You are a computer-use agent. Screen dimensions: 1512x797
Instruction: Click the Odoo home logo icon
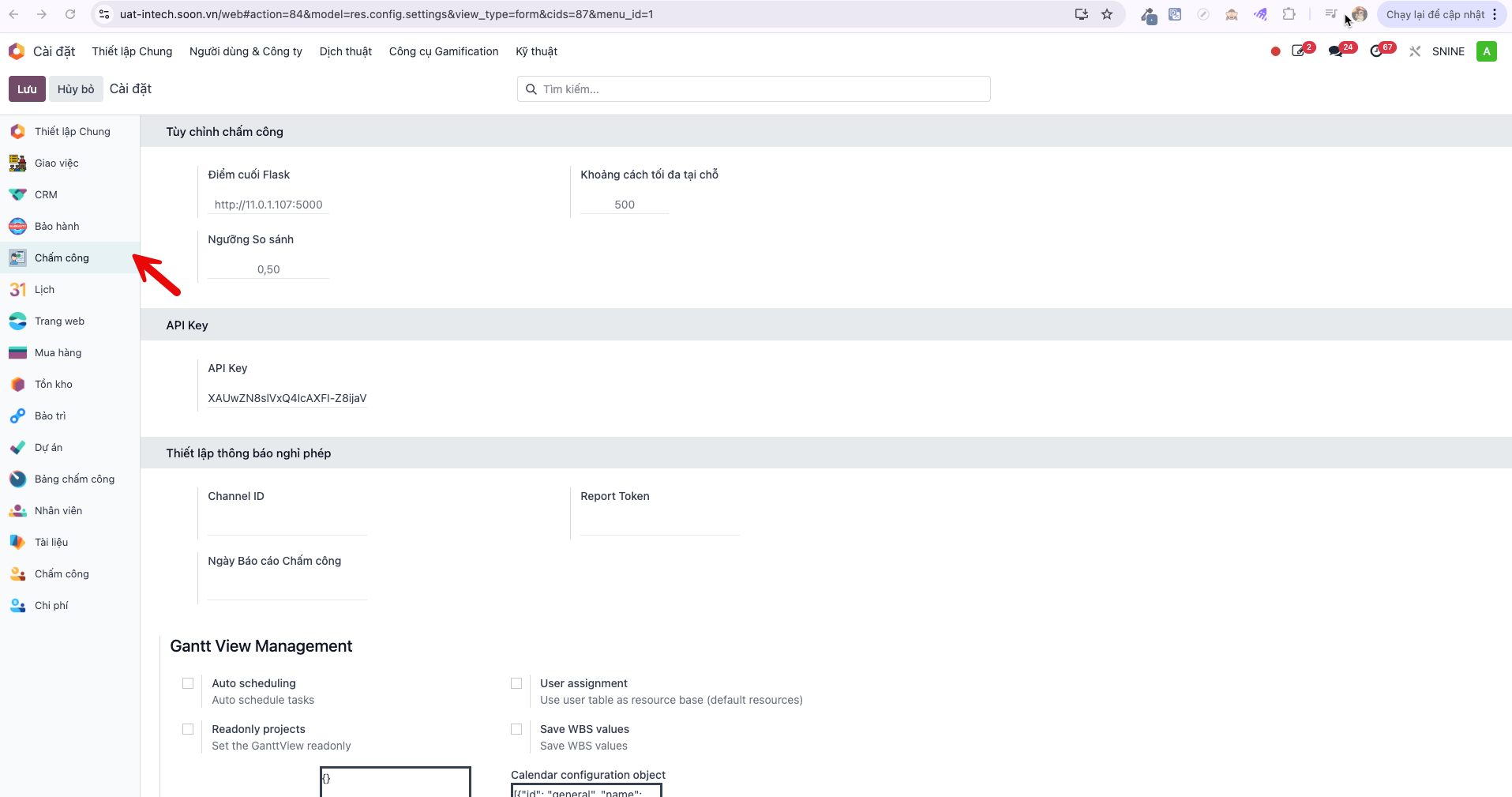(17, 51)
